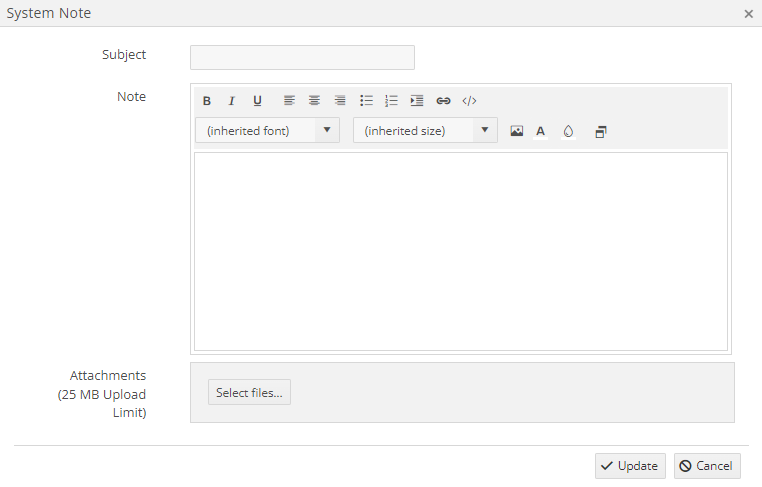Toggle underline formatting

point(257,101)
